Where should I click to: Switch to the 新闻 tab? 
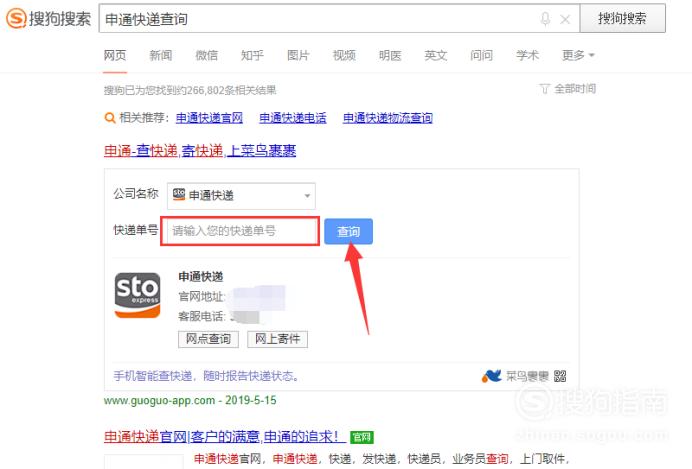click(161, 56)
